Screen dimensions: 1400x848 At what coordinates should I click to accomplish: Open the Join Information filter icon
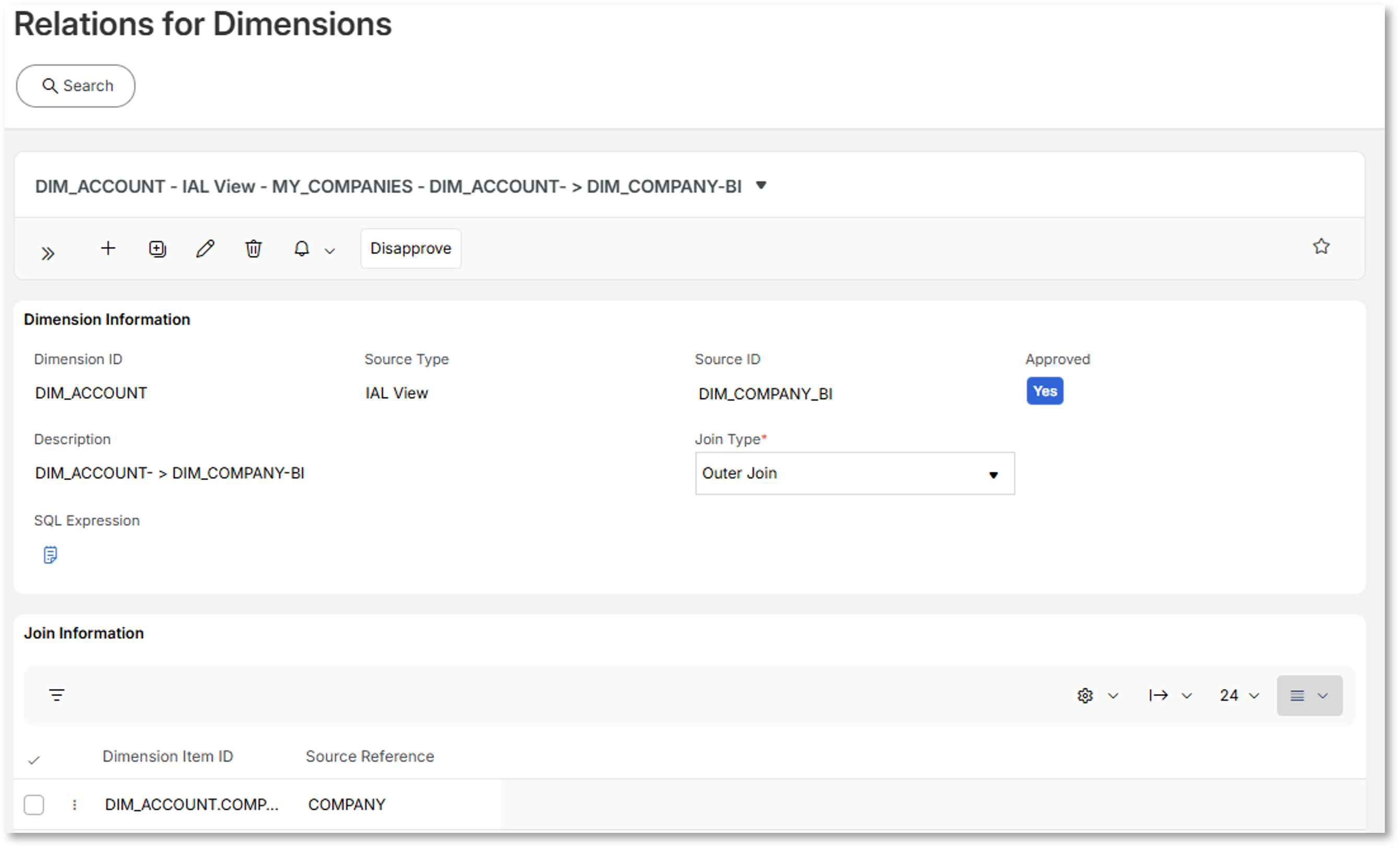57,695
